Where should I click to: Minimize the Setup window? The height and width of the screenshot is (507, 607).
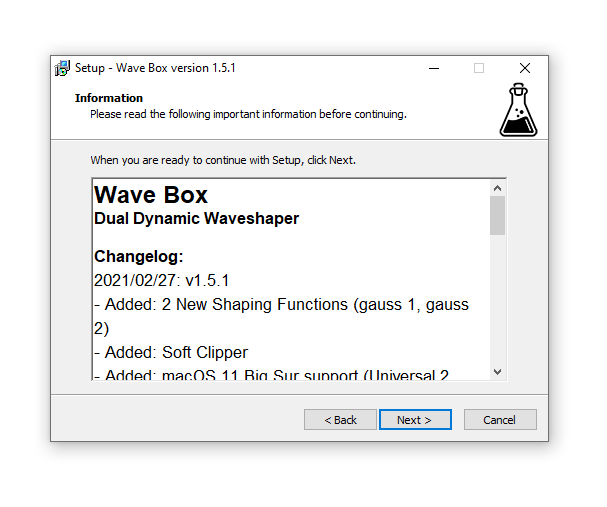434,69
